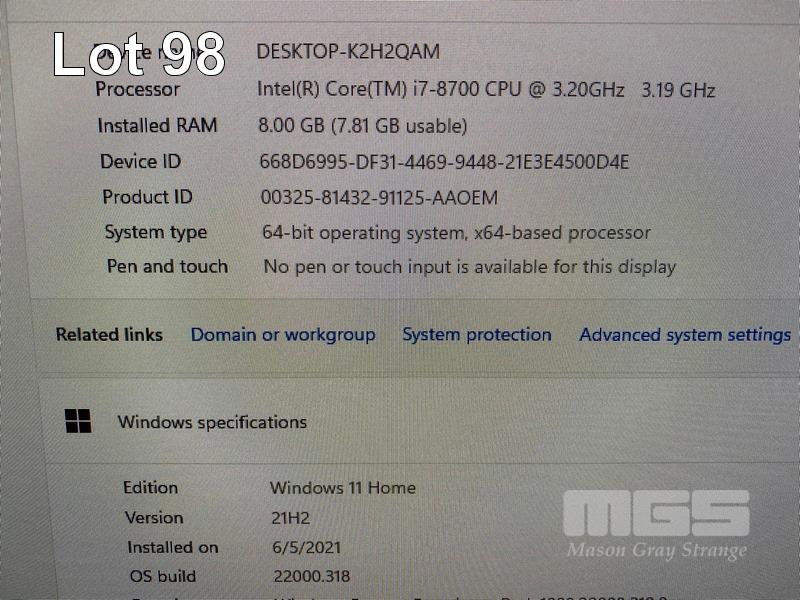
Task: Select the Product ID value 00325-81432-91125-AAOEM
Action: pos(379,197)
